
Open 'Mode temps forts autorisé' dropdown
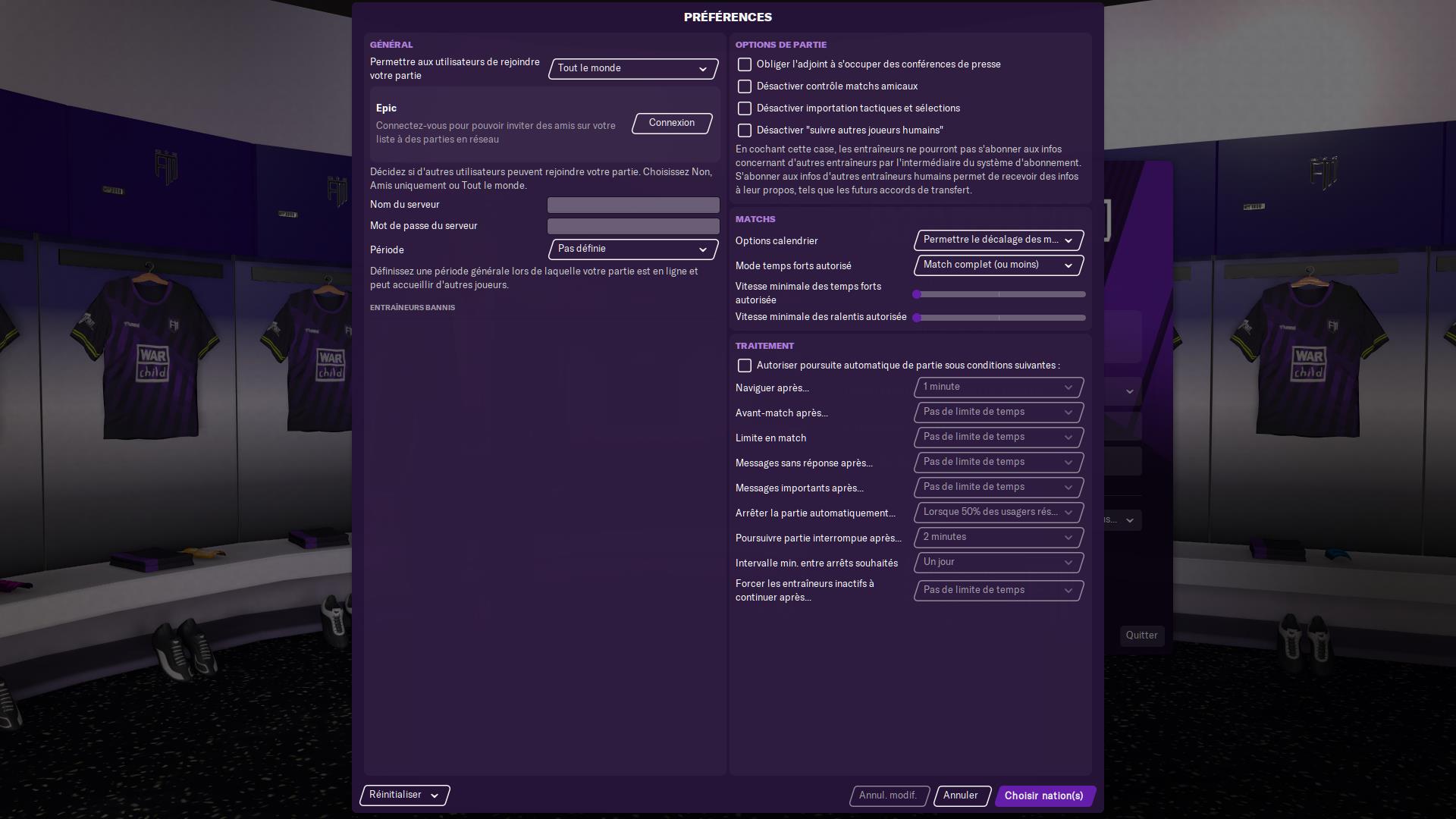tap(998, 265)
